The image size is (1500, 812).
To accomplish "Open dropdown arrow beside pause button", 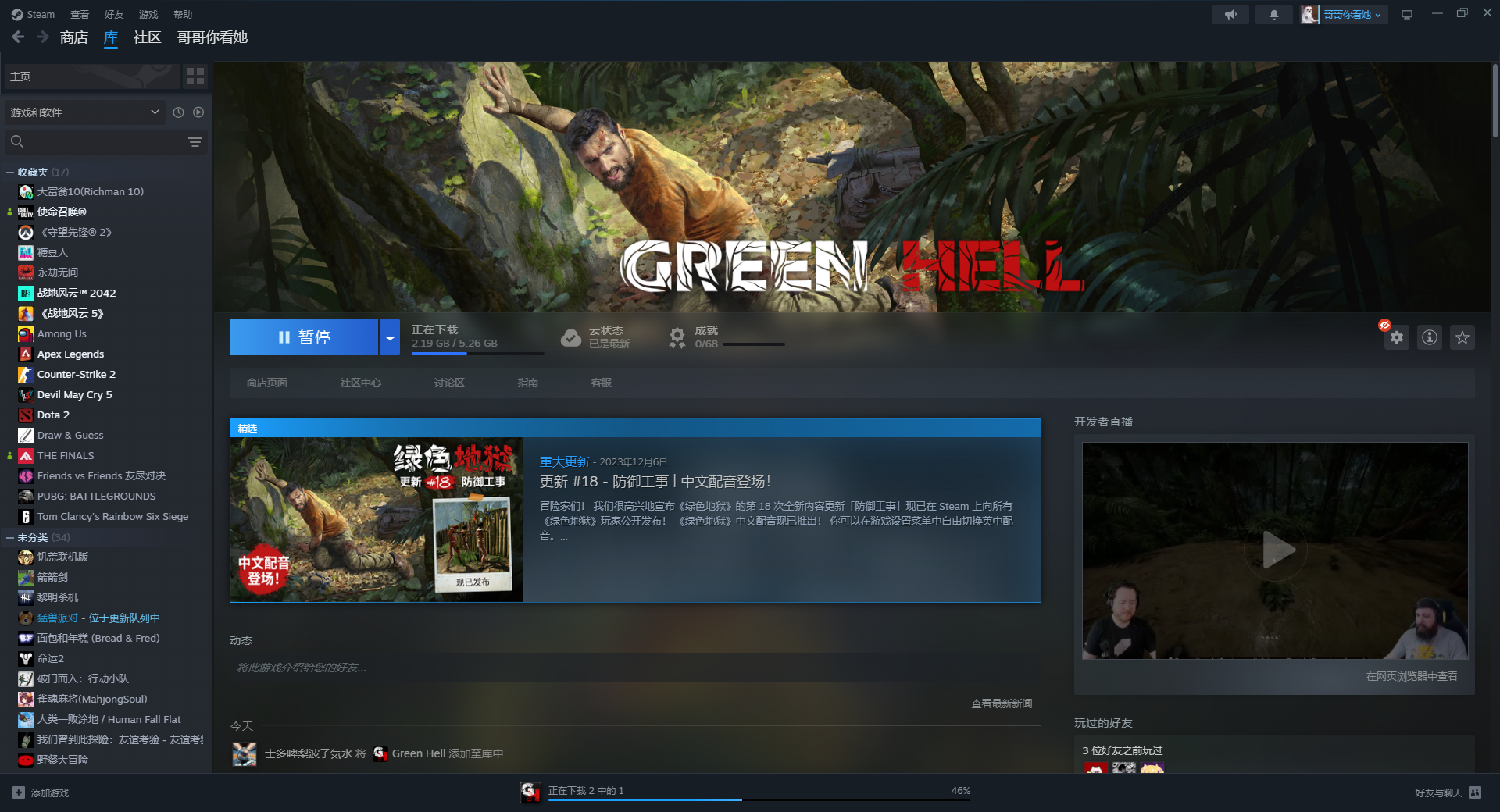I will pyautogui.click(x=390, y=337).
